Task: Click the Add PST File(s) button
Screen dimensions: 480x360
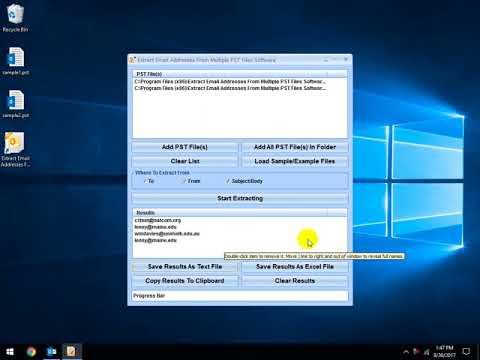Action: (x=185, y=147)
